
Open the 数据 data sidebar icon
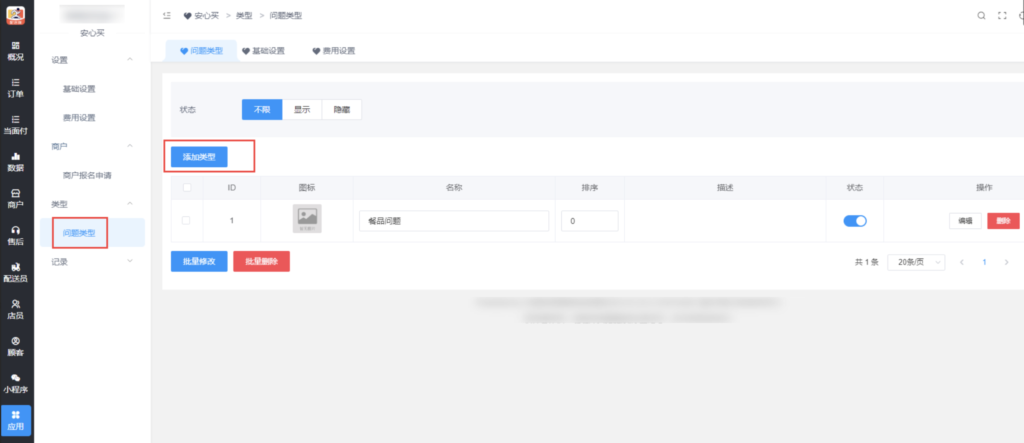(16, 162)
